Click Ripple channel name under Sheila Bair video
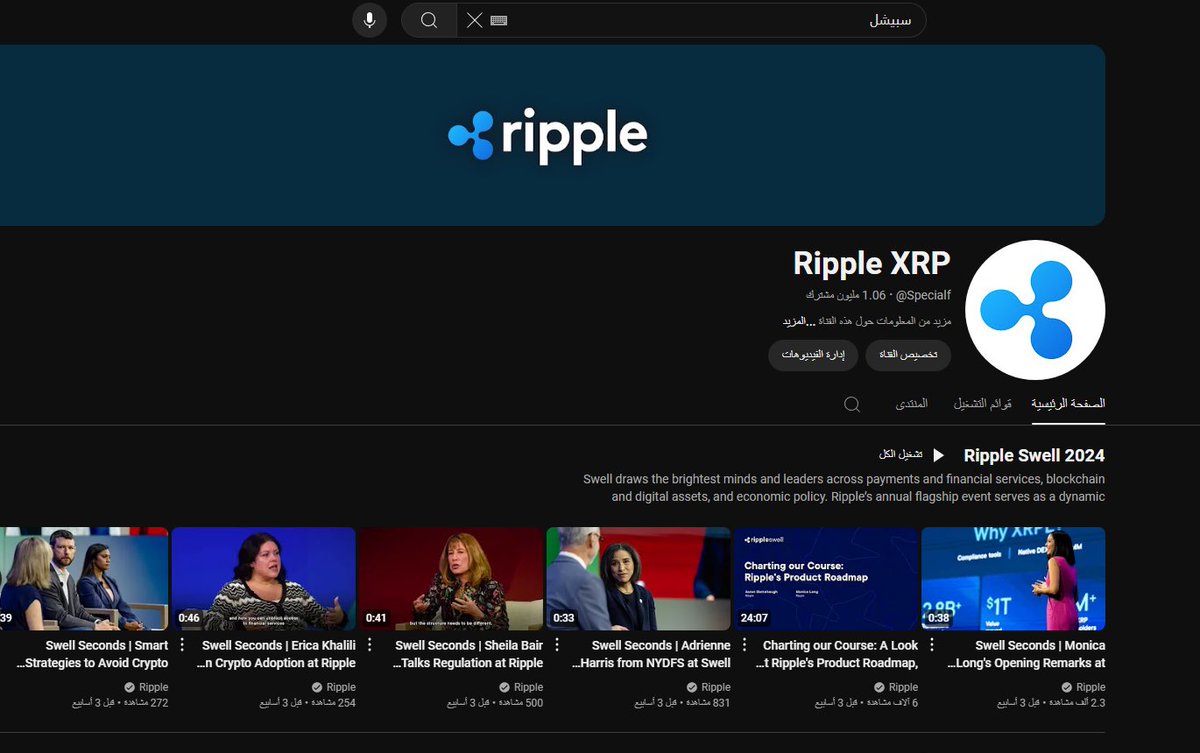This screenshot has height=753, width=1200. (x=528, y=687)
